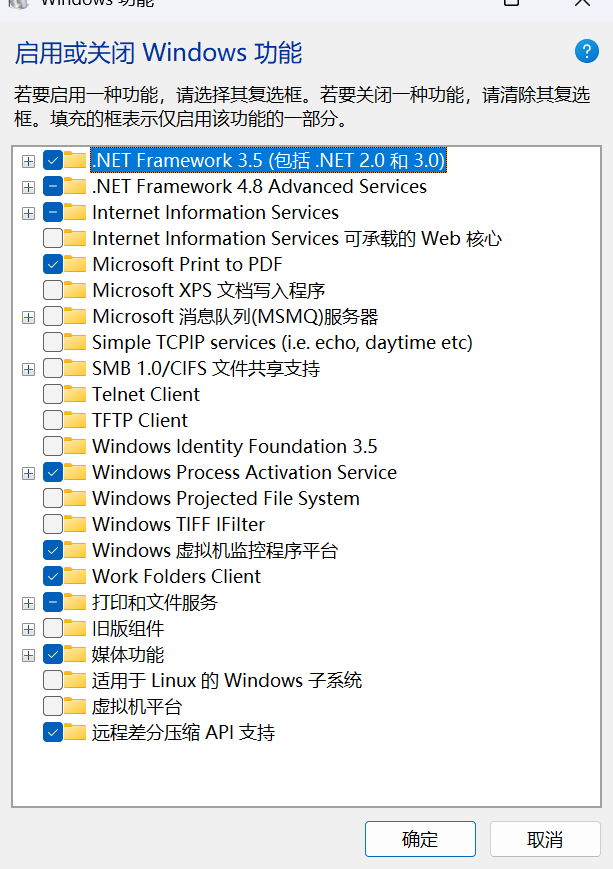The image size is (613, 869).
Task: Expand the 媒体功能 tree node
Action: 28,654
